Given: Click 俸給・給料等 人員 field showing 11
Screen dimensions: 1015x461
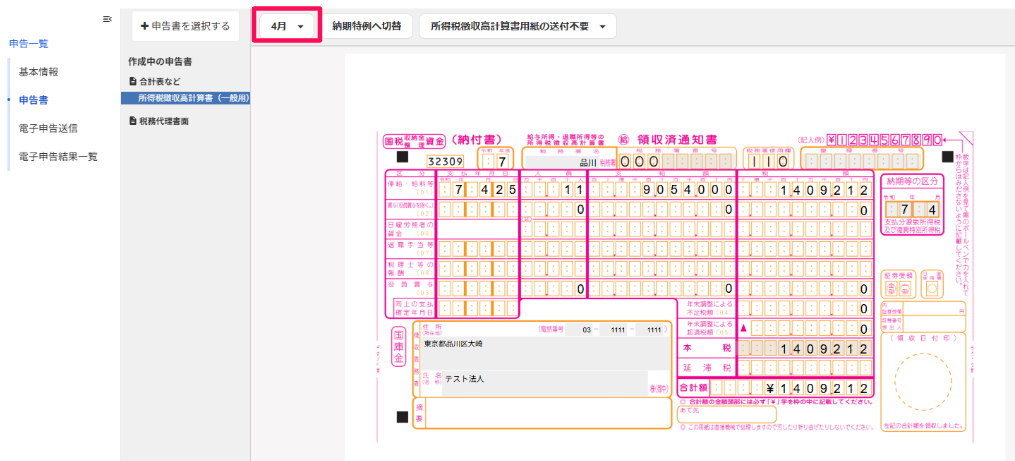Looking at the screenshot, I should point(554,190).
